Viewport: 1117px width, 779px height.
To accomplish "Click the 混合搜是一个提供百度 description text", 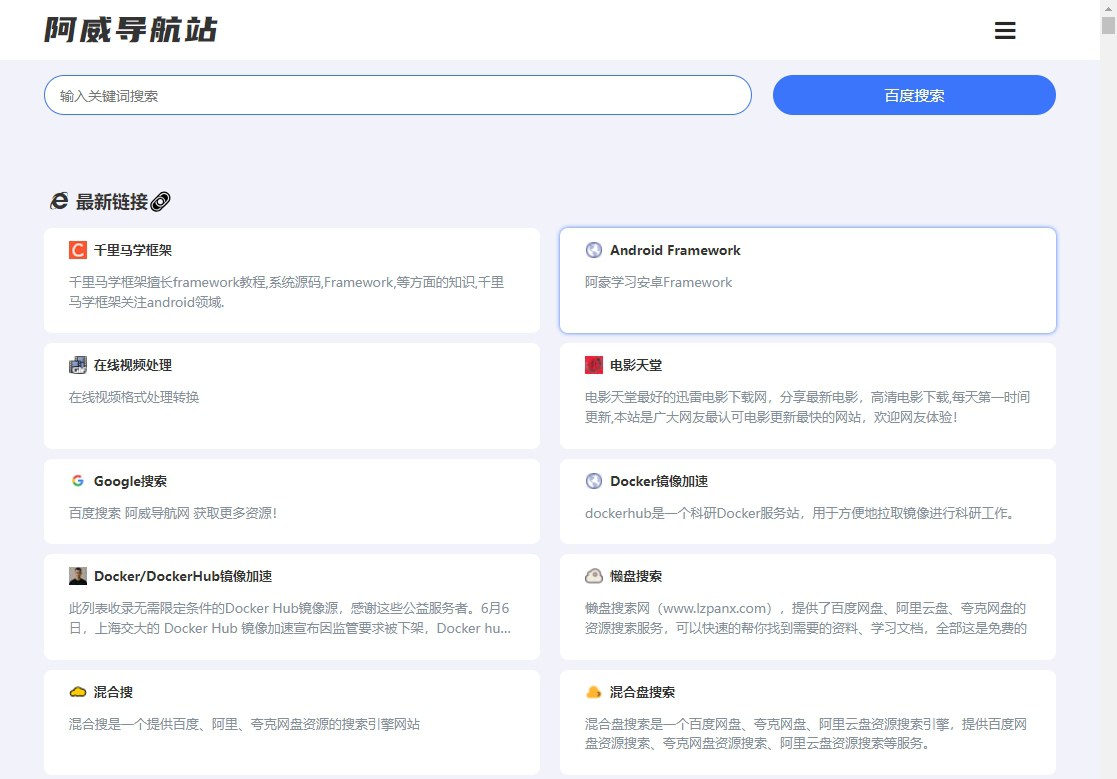I will (x=244, y=724).
